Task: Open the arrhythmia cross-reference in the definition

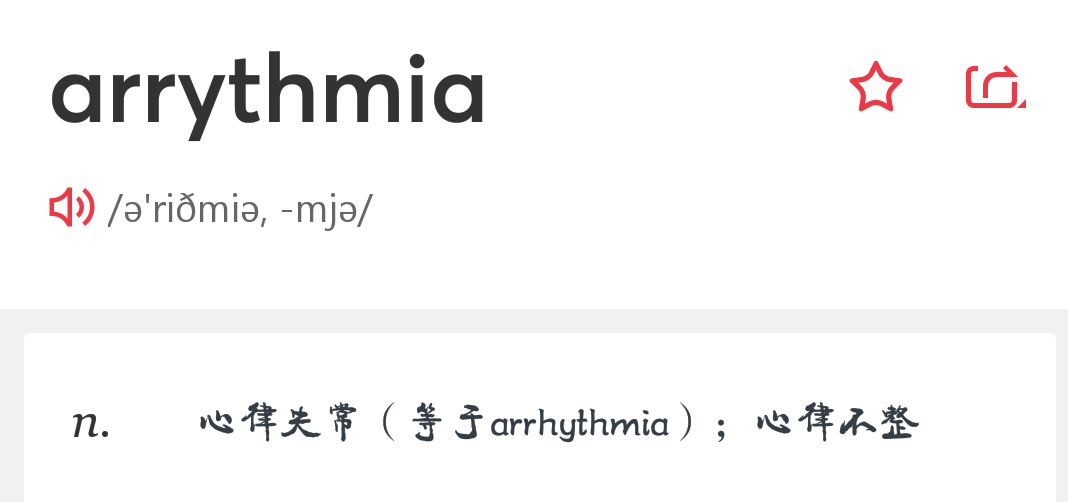Action: (x=580, y=425)
